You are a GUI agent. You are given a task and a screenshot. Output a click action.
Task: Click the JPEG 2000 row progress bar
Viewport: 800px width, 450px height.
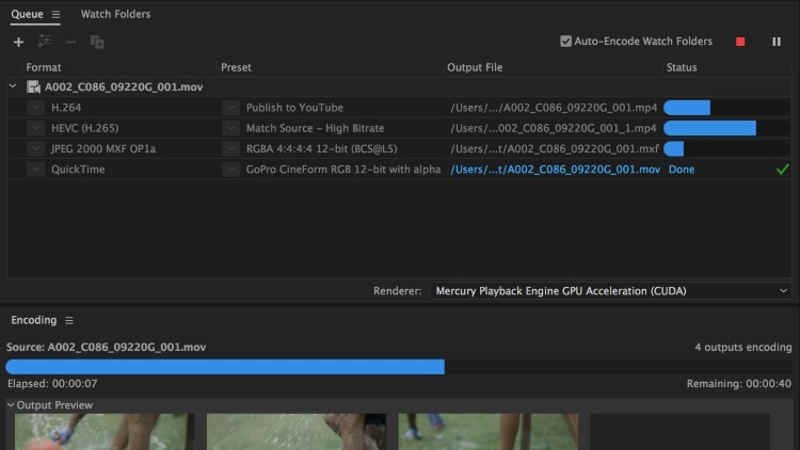click(x=727, y=149)
